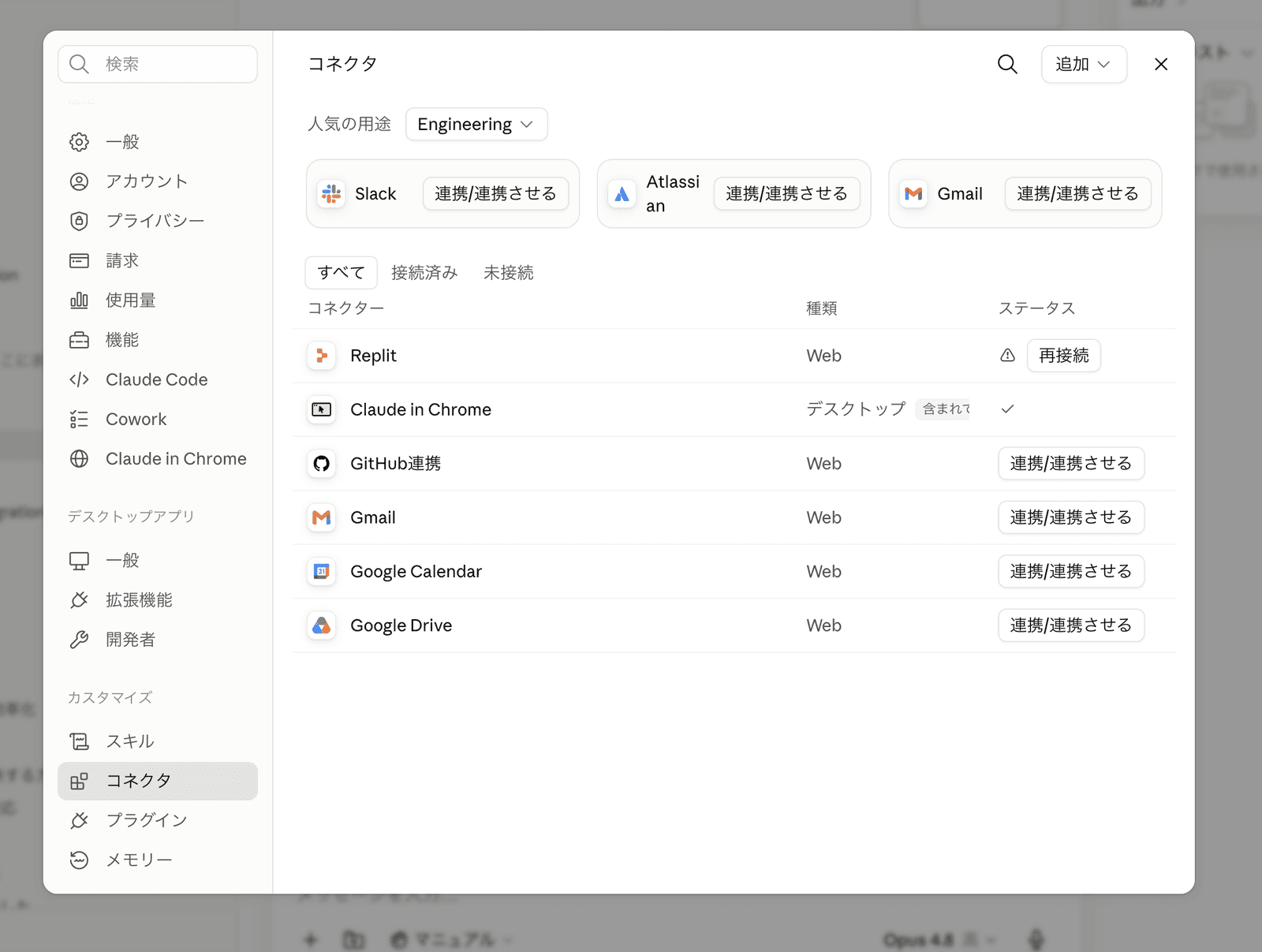Viewport: 1262px width, 952px height.
Task: Open the プラグイン plugins page
Action: (158, 820)
